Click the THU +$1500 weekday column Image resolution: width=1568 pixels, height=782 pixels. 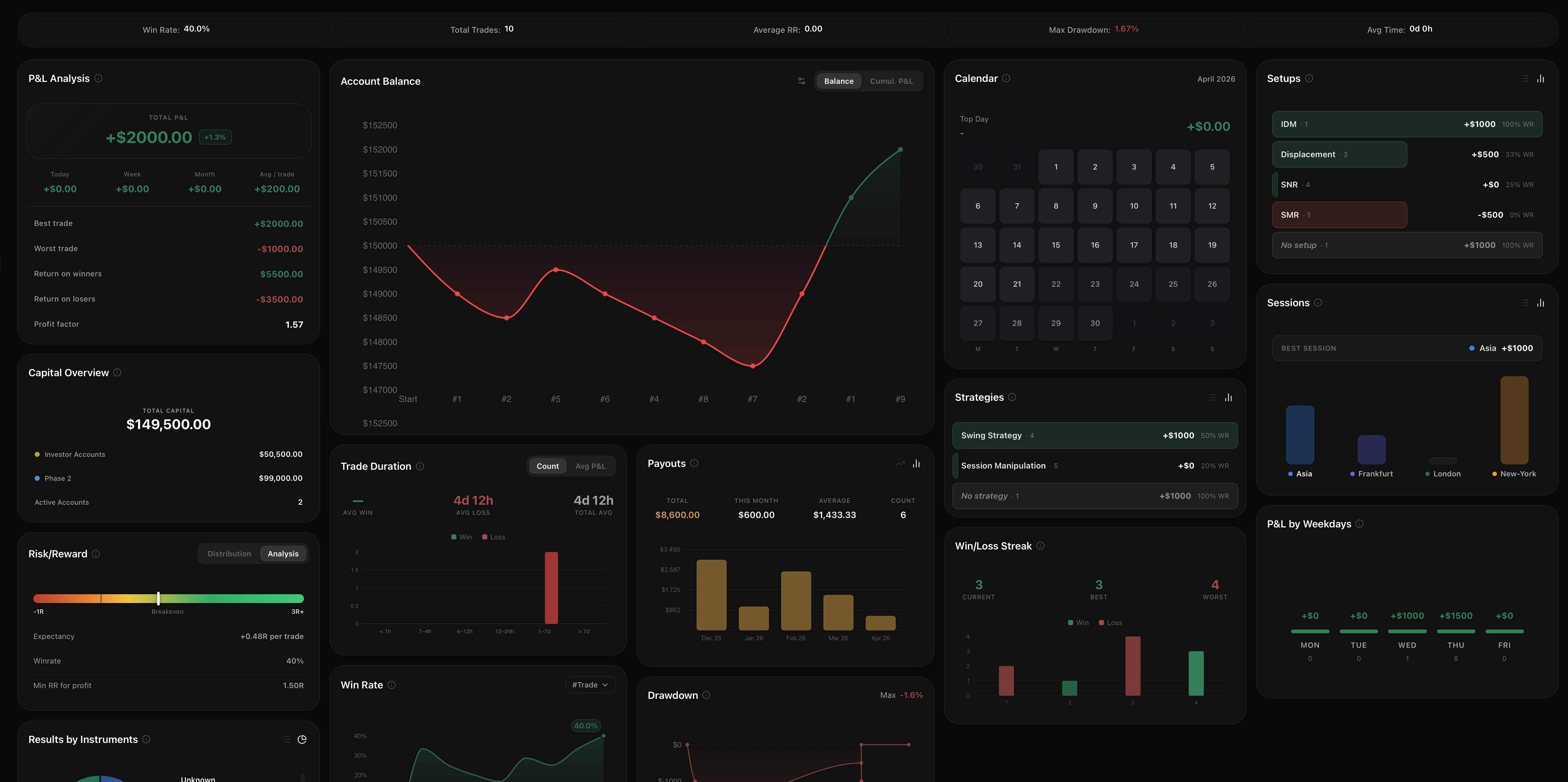tap(1455, 636)
